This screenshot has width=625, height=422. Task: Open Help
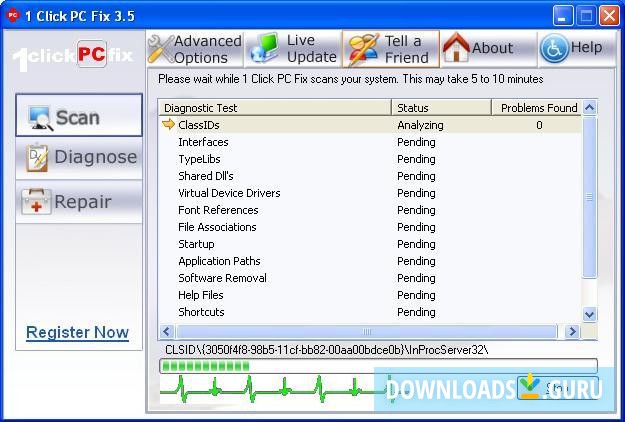[576, 49]
